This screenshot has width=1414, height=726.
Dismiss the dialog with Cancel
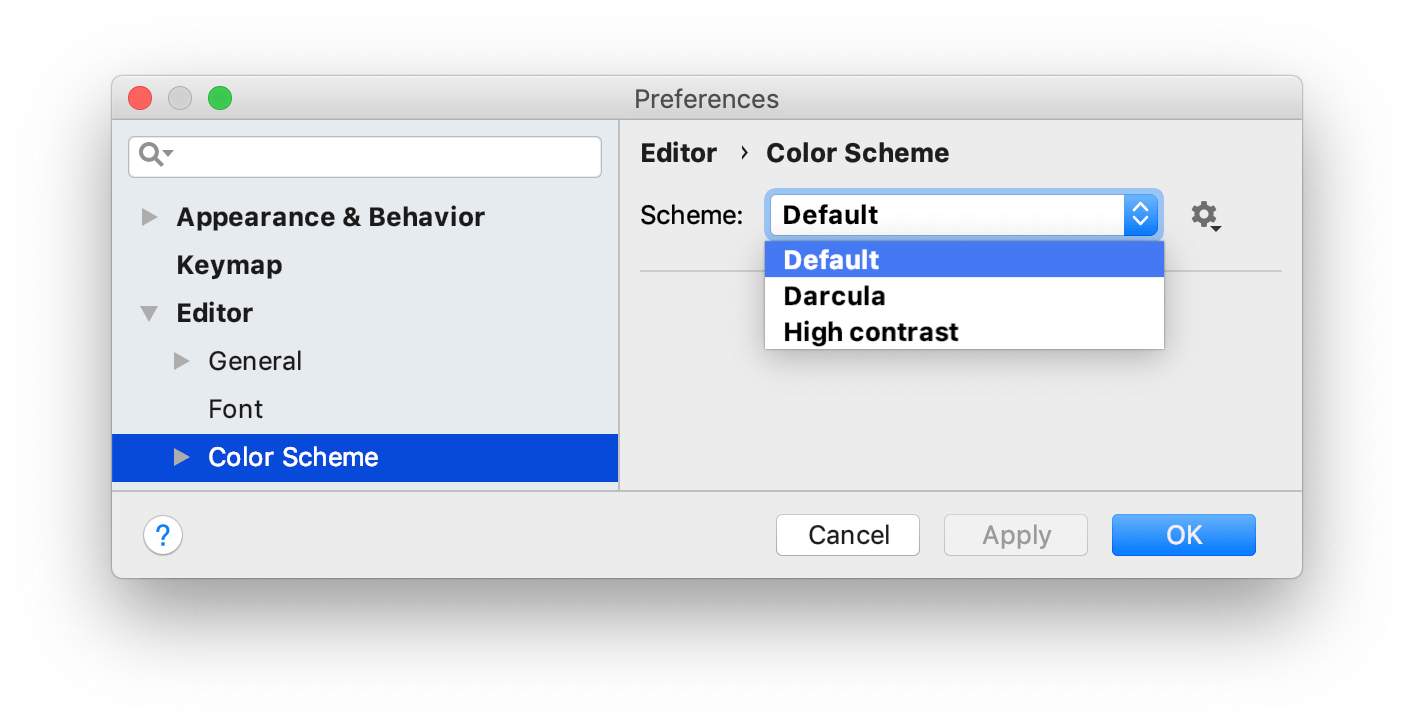click(847, 535)
